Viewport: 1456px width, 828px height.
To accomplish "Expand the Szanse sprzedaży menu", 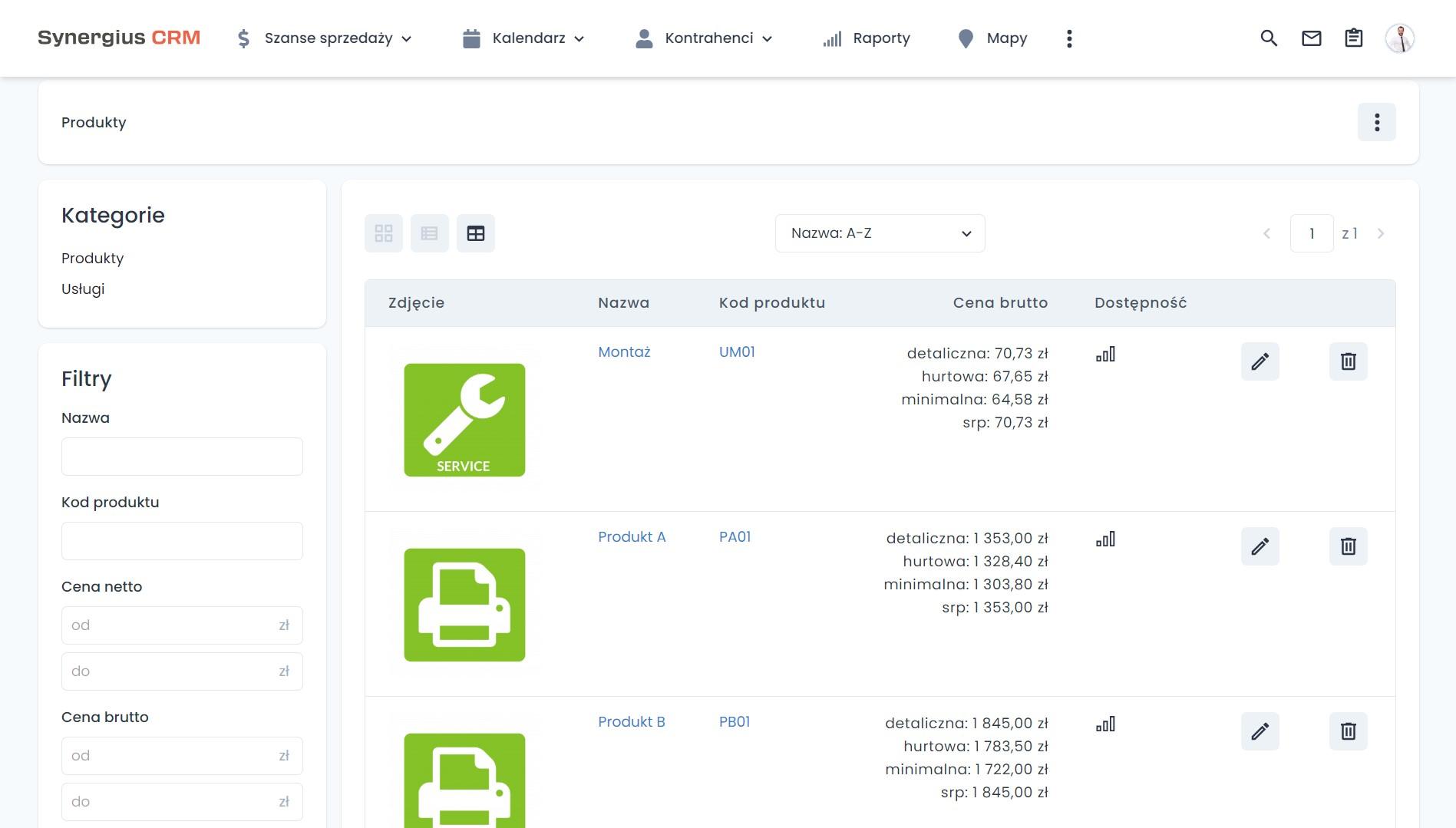I will (322, 38).
